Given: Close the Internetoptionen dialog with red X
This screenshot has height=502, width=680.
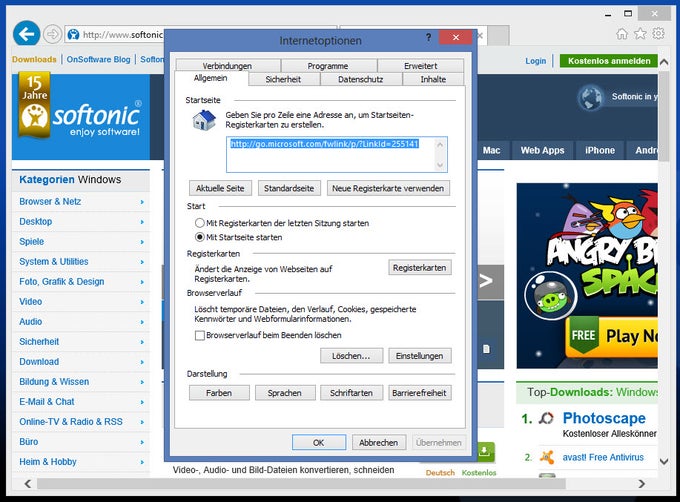Looking at the screenshot, I should coord(455,37).
